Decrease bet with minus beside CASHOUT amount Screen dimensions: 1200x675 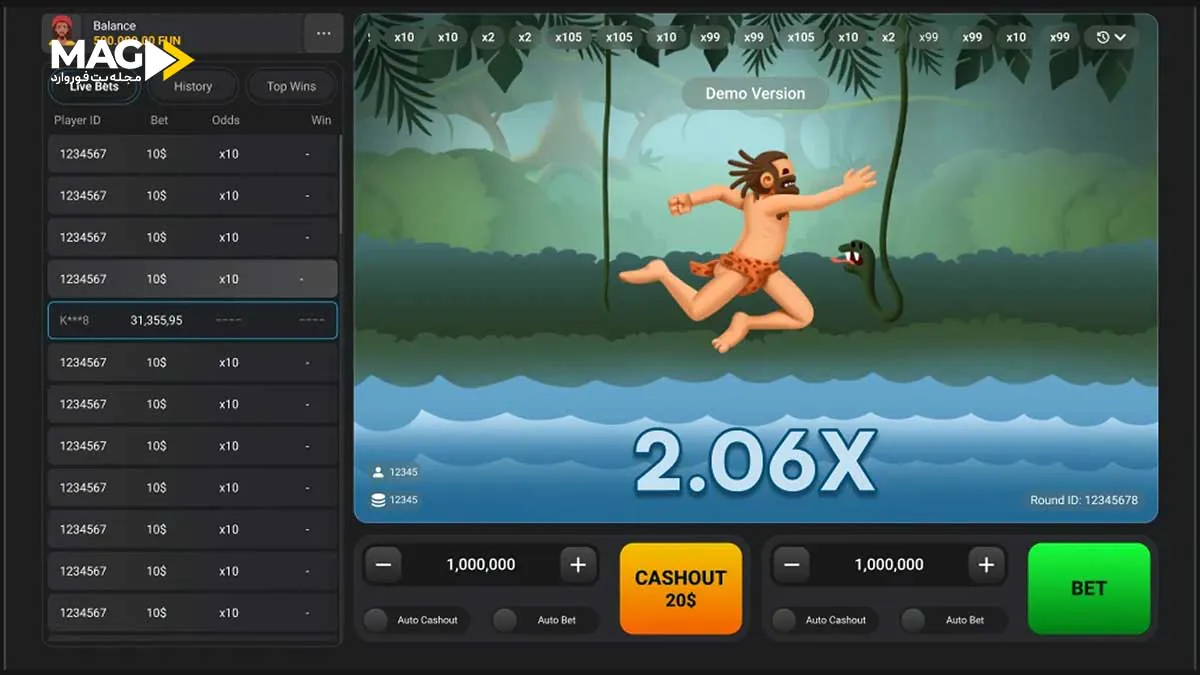pyautogui.click(x=383, y=565)
